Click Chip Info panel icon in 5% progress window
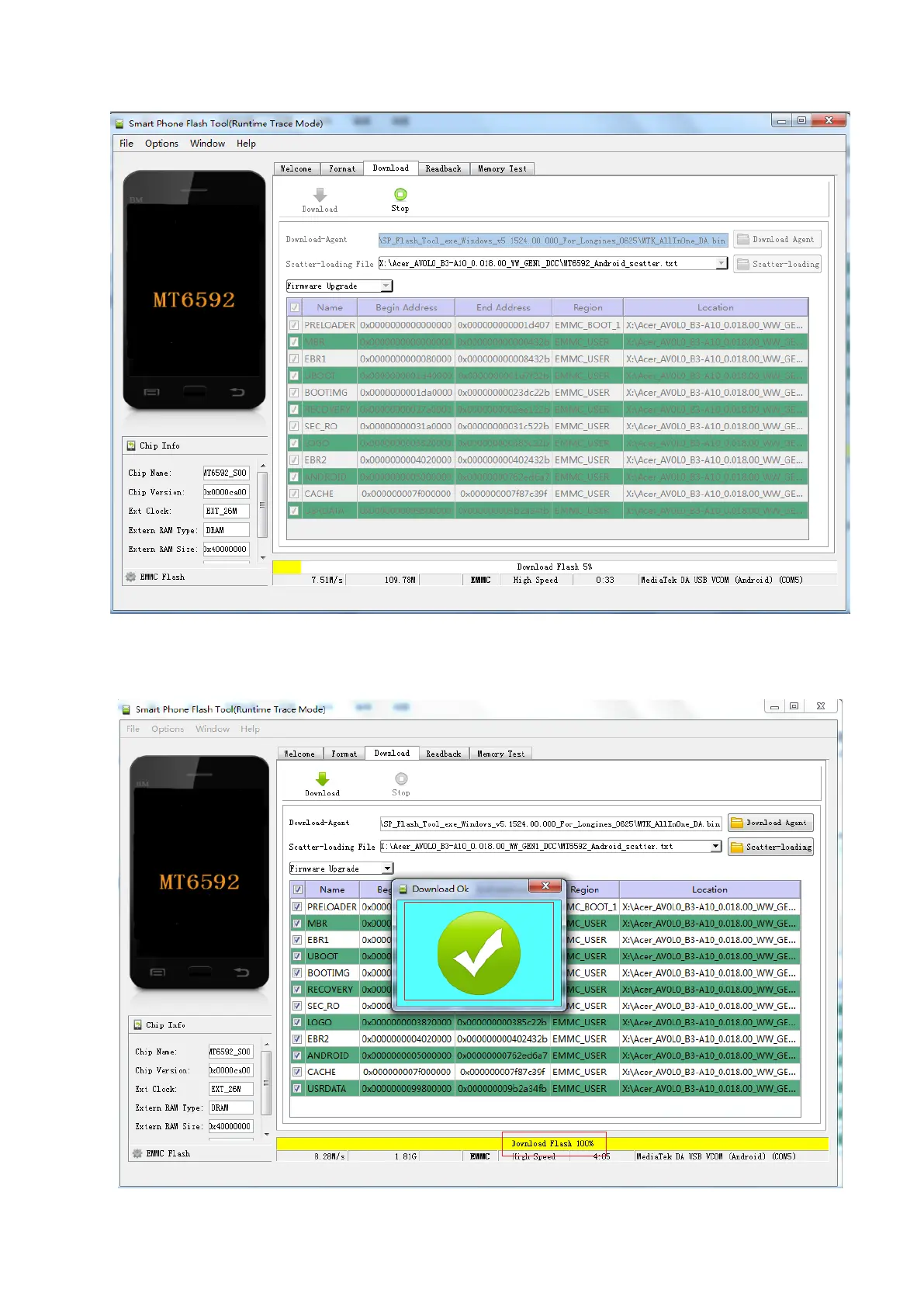Screen dimensions: 924x1307 (x=131, y=445)
